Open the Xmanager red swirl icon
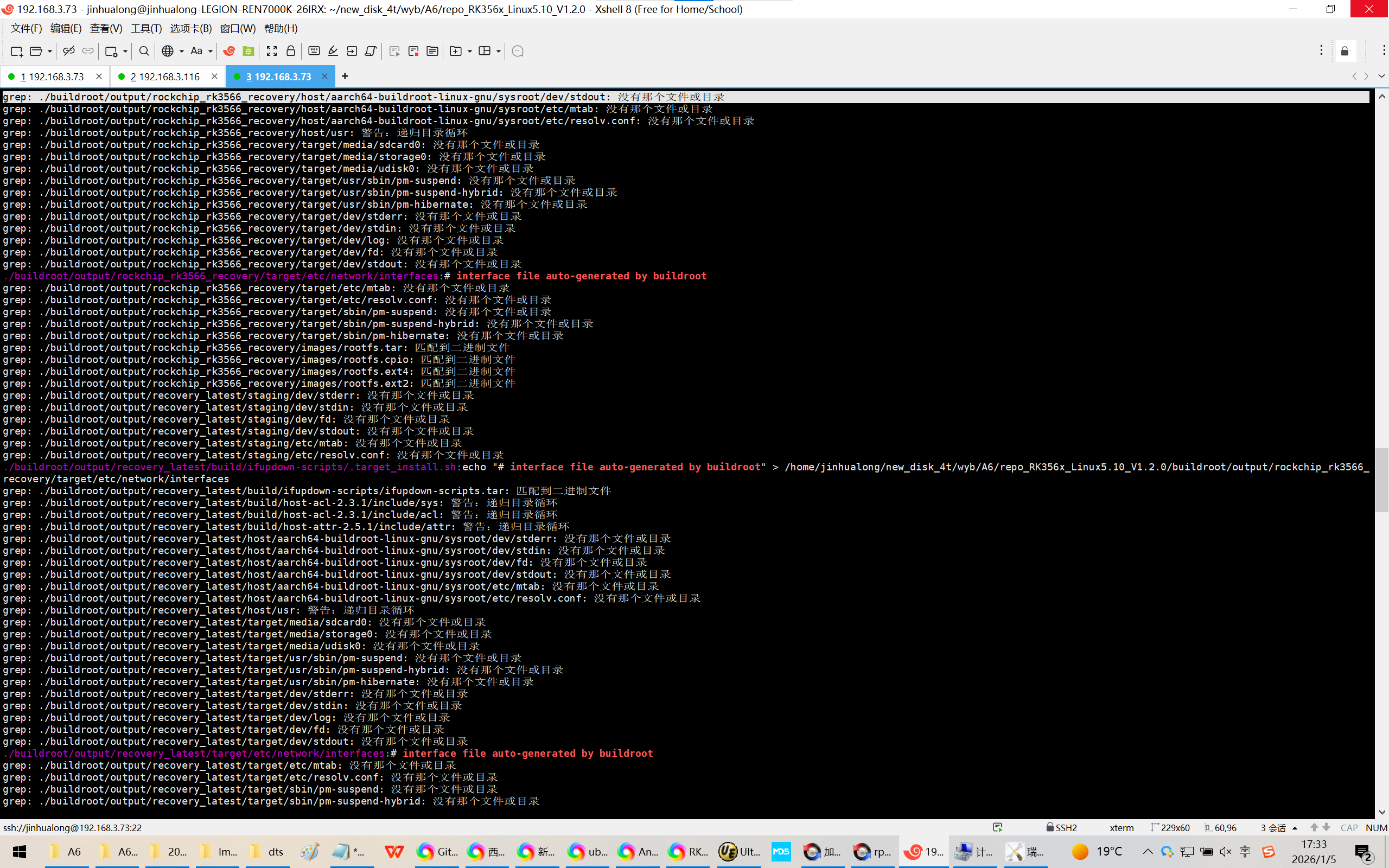The height and width of the screenshot is (868, 1389). (x=229, y=51)
